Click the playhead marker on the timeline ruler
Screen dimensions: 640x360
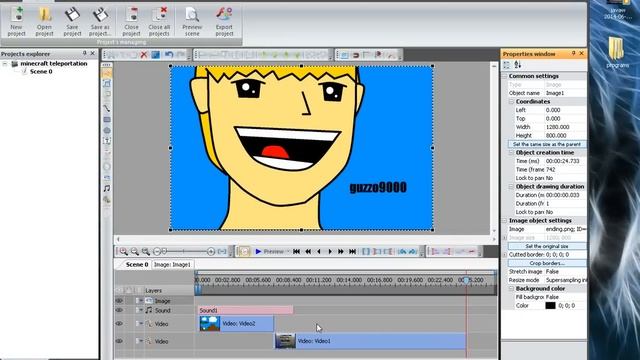(x=466, y=280)
